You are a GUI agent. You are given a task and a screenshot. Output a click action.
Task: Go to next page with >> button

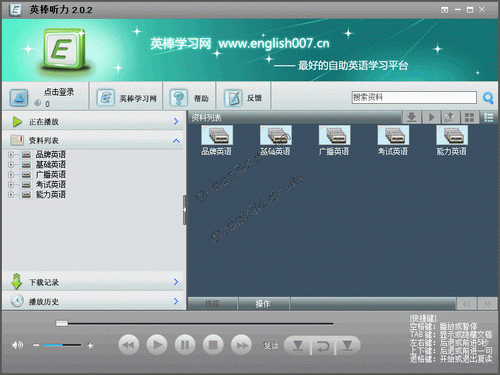tap(488, 304)
